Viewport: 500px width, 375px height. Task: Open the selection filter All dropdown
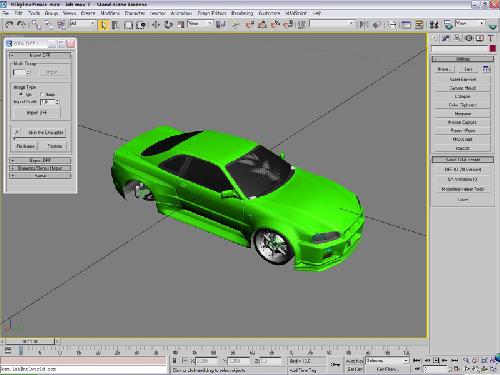click(83, 23)
